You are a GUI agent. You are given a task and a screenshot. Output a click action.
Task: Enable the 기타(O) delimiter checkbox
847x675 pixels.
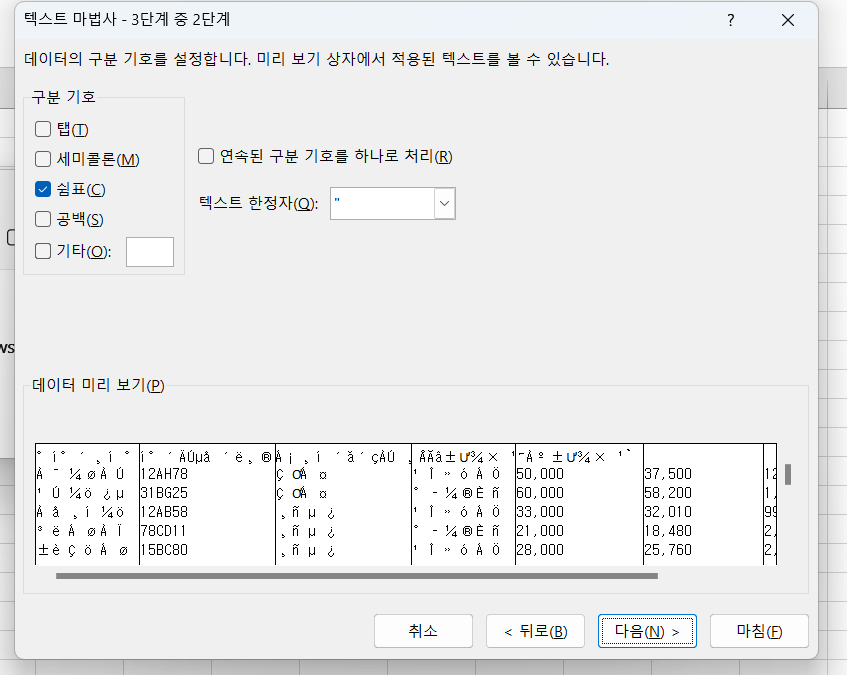click(43, 251)
